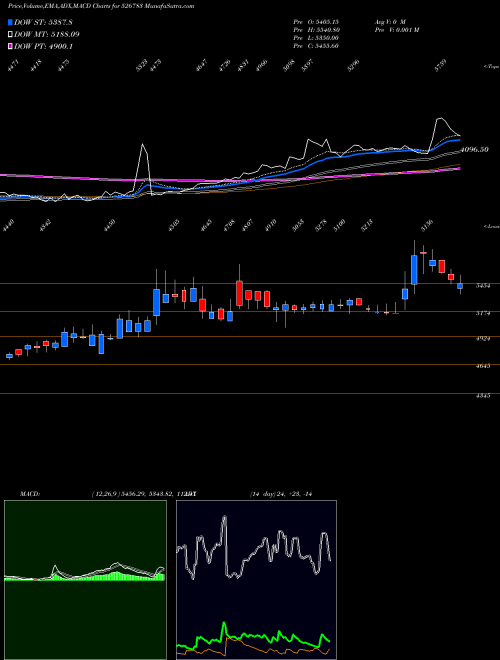
Task: Click the 4924 price level label
Action: 483,338
